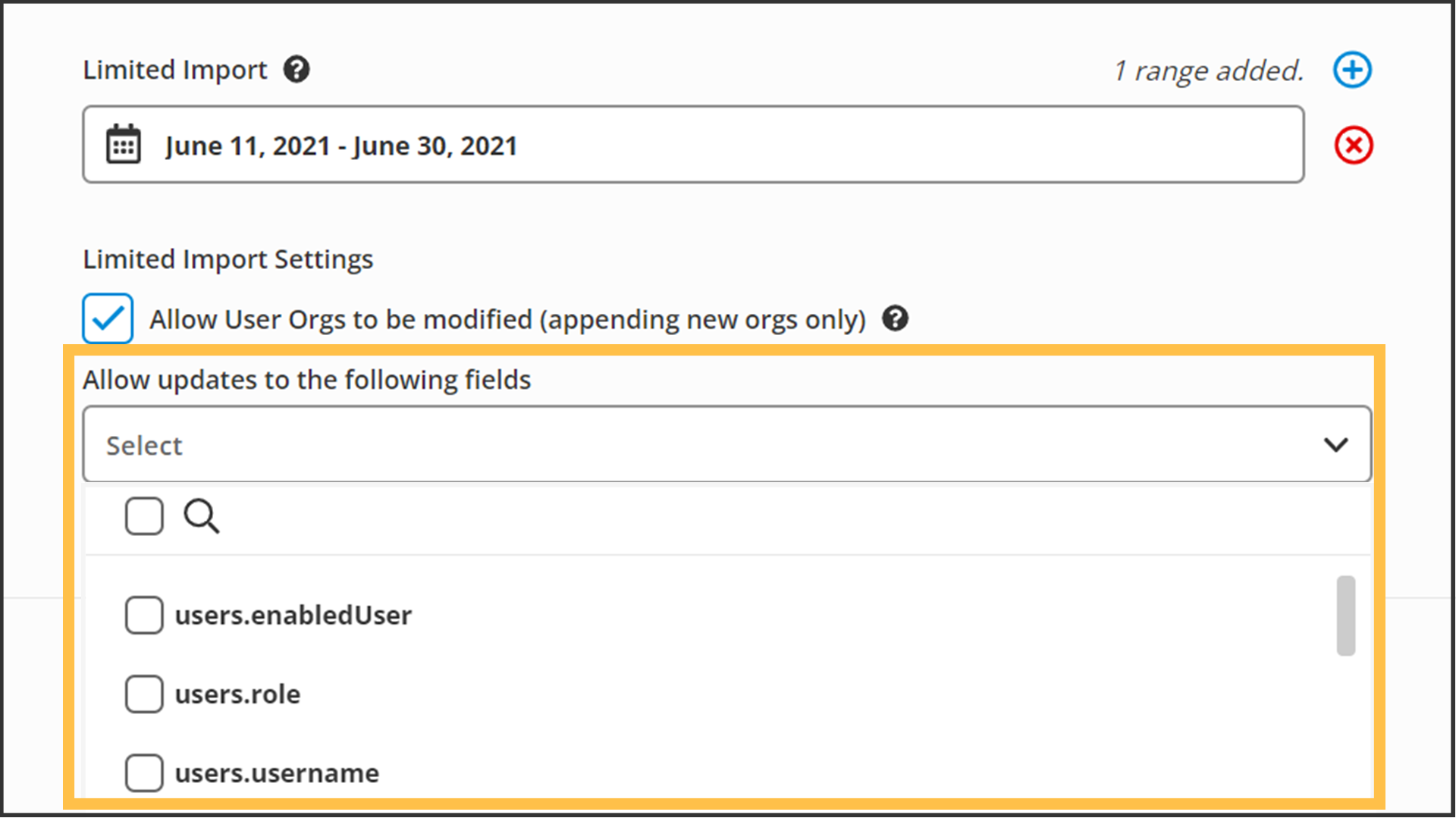Check the users.username option
1456x818 pixels.
click(144, 773)
